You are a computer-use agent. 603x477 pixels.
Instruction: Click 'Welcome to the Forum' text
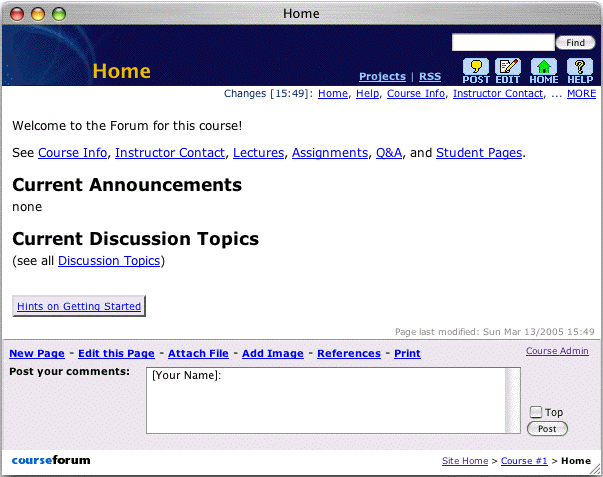click(127, 126)
